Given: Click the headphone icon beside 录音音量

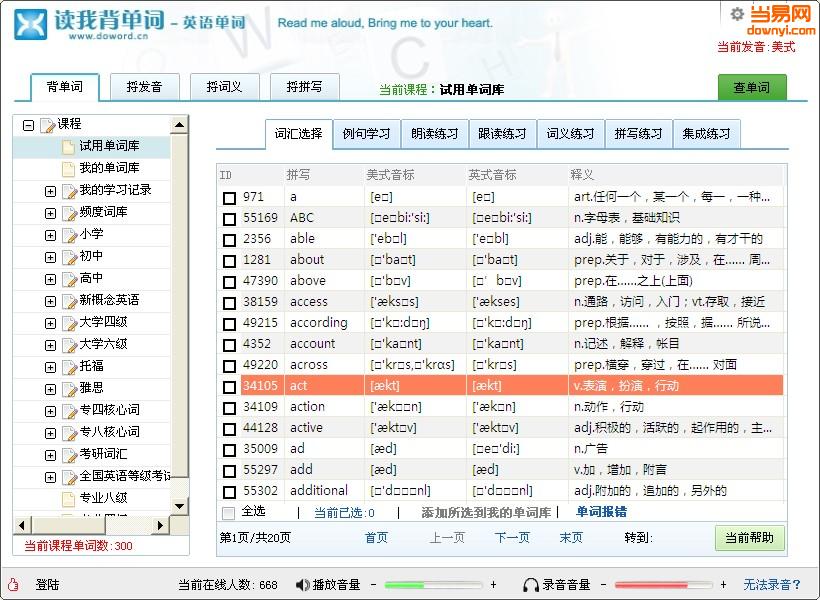Looking at the screenshot, I should pos(529,585).
